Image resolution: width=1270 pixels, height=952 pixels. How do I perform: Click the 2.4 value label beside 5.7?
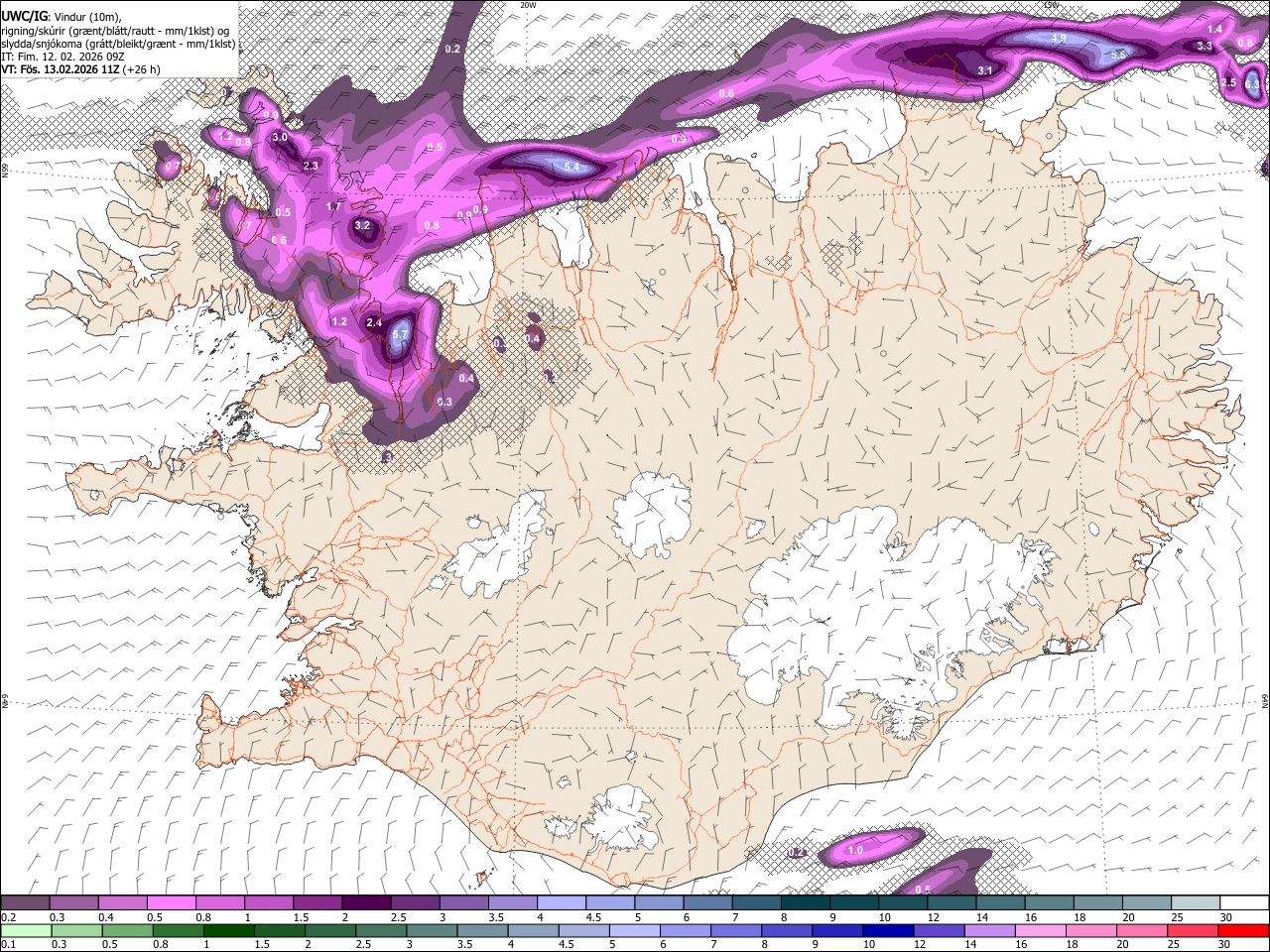[x=374, y=323]
